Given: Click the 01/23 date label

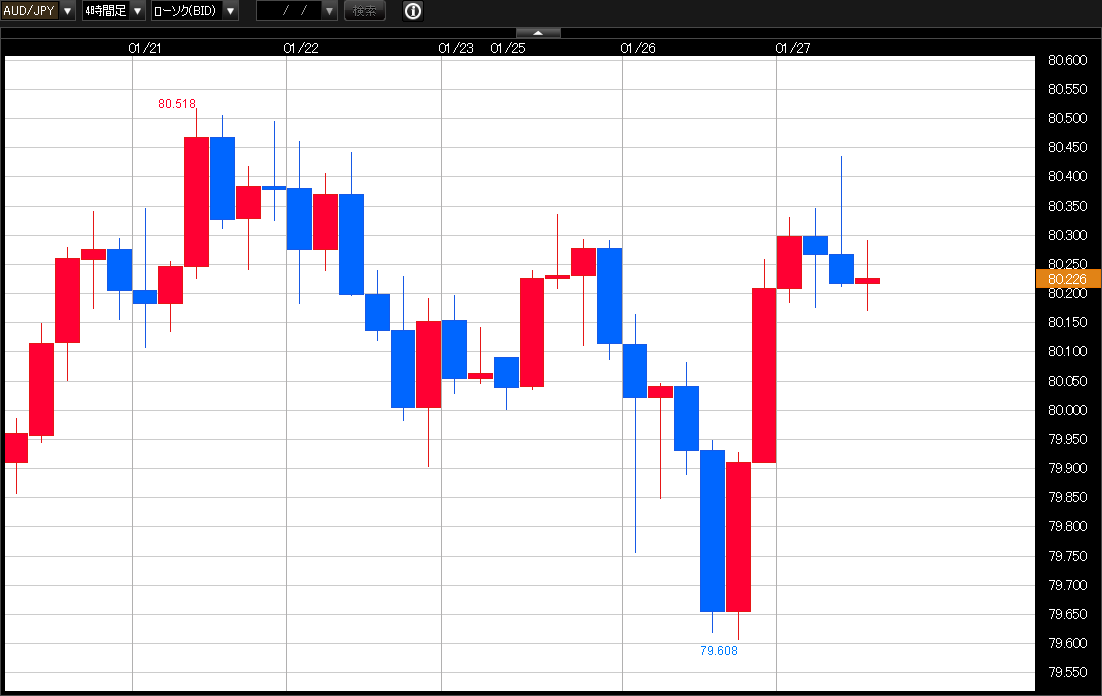Looking at the screenshot, I should pyautogui.click(x=456, y=49).
